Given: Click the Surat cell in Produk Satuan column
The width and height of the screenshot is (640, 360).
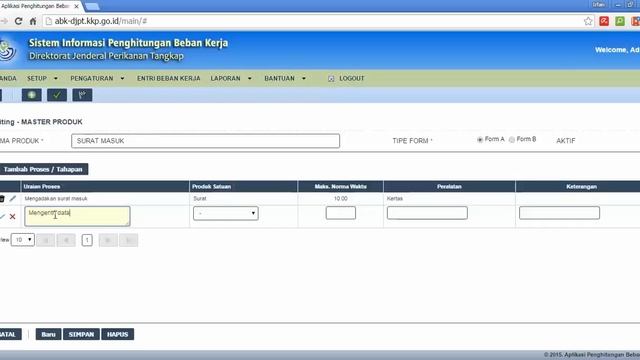Looking at the screenshot, I should (200, 199).
